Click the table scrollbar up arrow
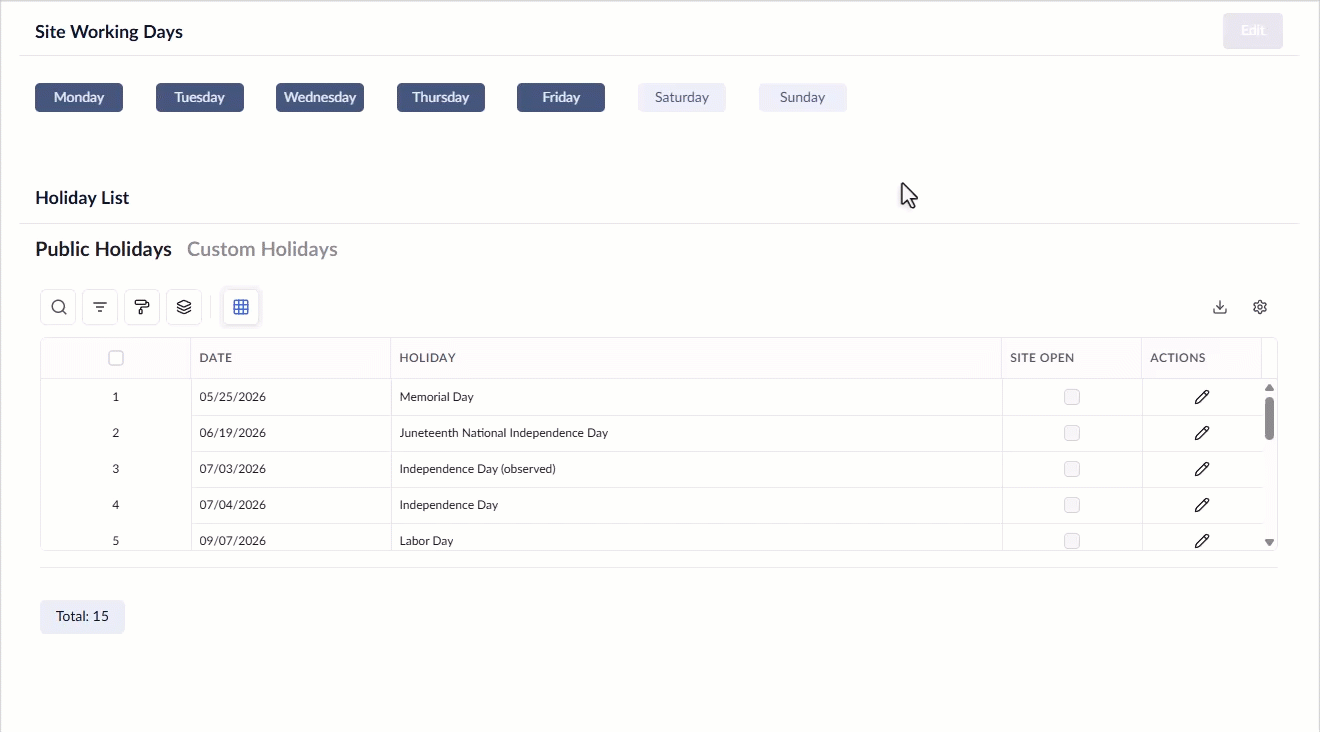The image size is (1320, 732). click(x=1270, y=387)
